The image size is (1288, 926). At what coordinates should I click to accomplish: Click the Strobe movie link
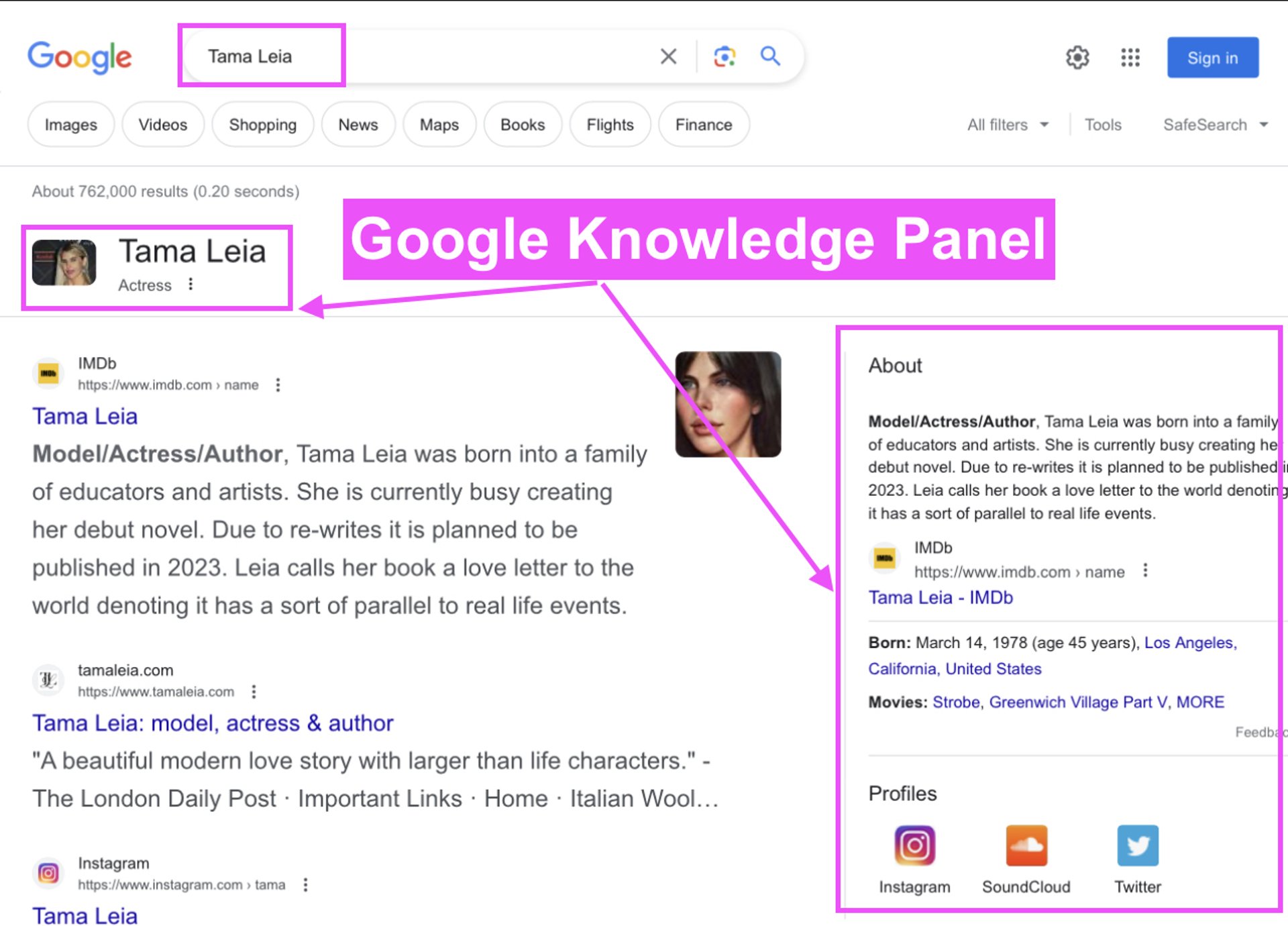point(956,702)
